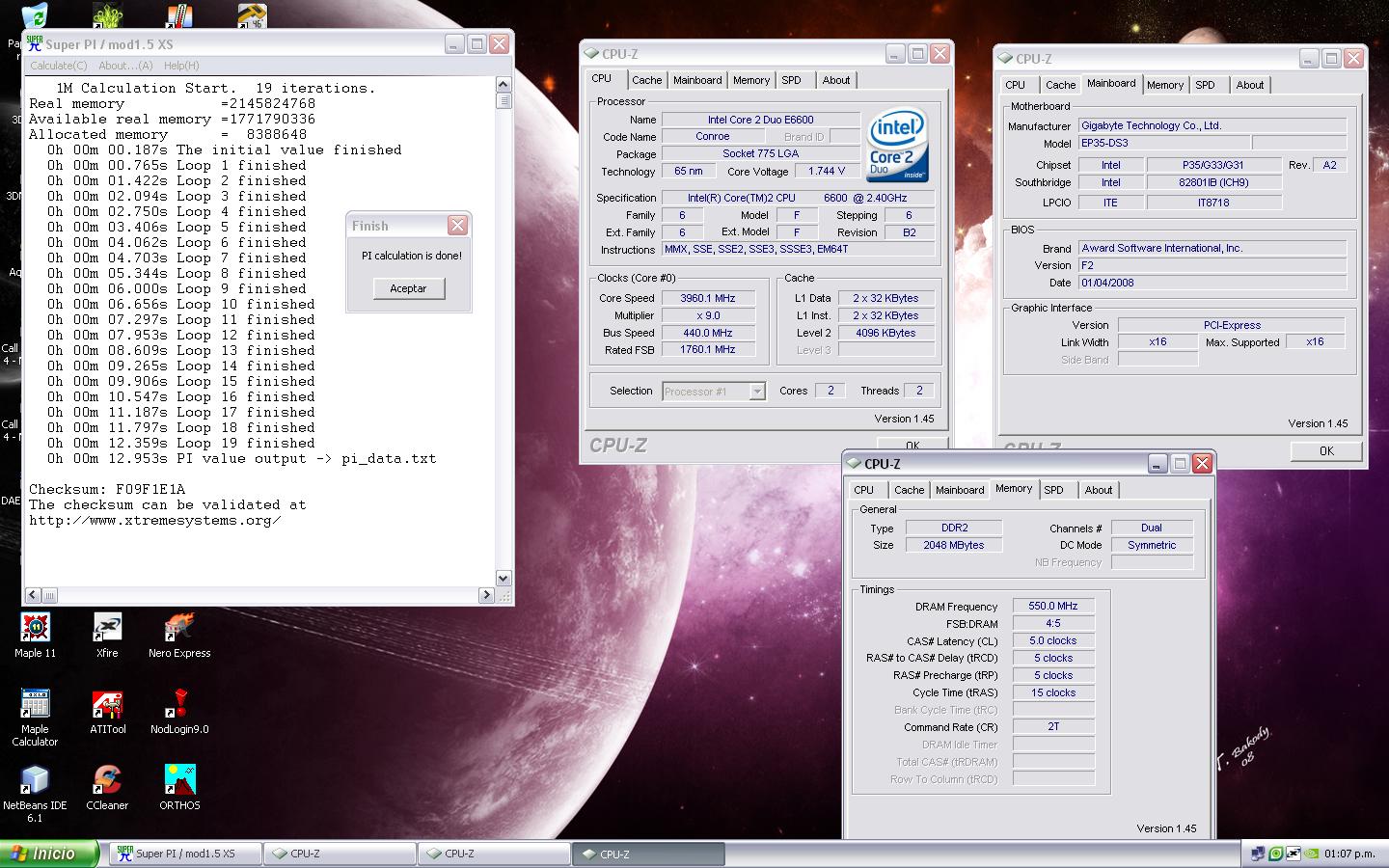Open Cache tab in CPU window

pyautogui.click(x=647, y=80)
